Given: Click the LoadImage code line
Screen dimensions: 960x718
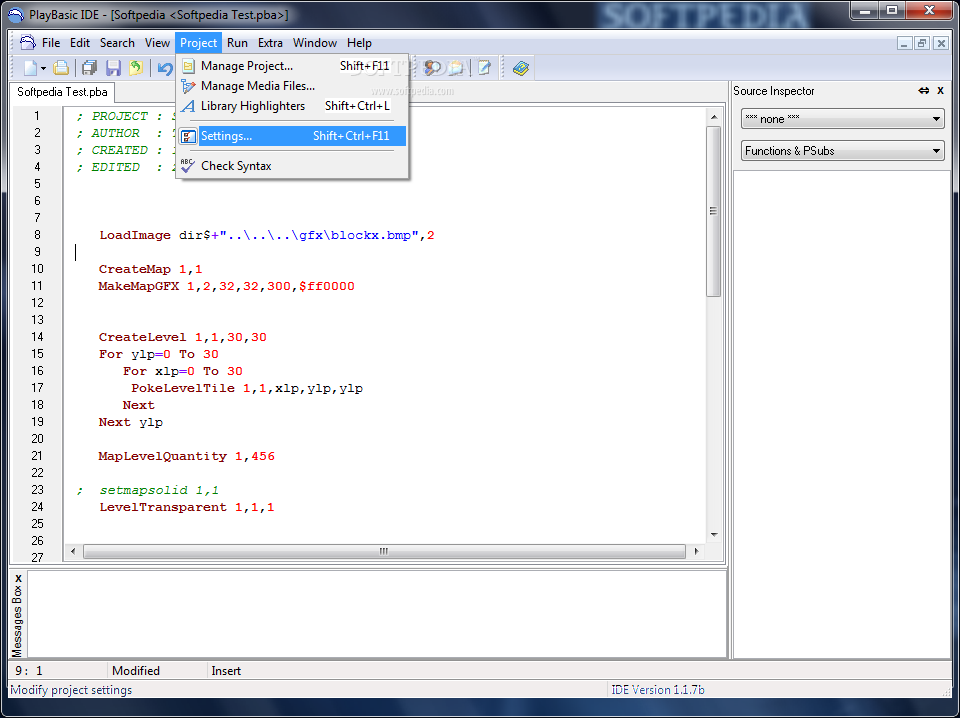Looking at the screenshot, I should tap(267, 235).
